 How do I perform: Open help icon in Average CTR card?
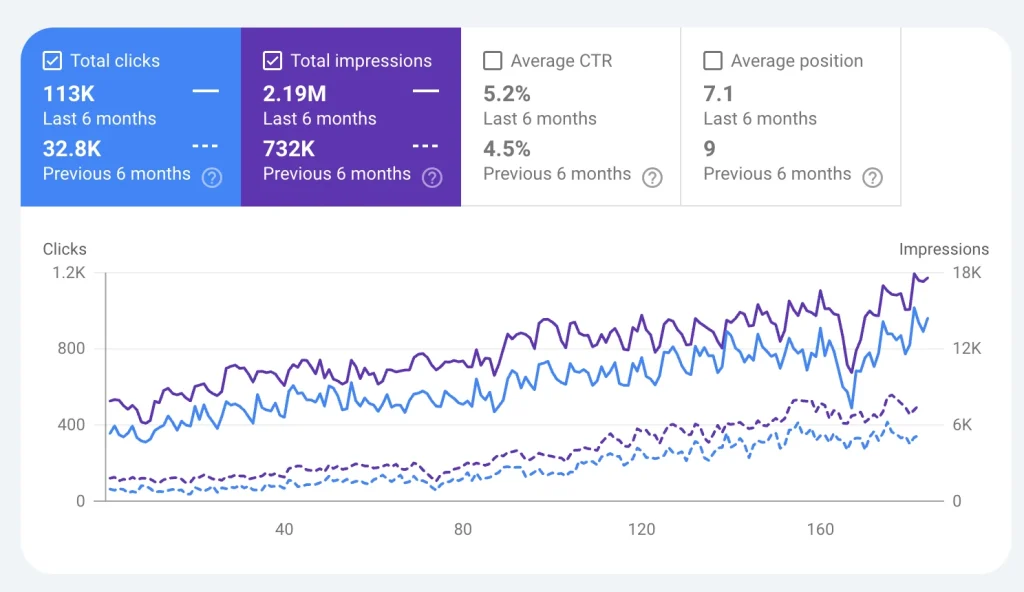(x=652, y=177)
